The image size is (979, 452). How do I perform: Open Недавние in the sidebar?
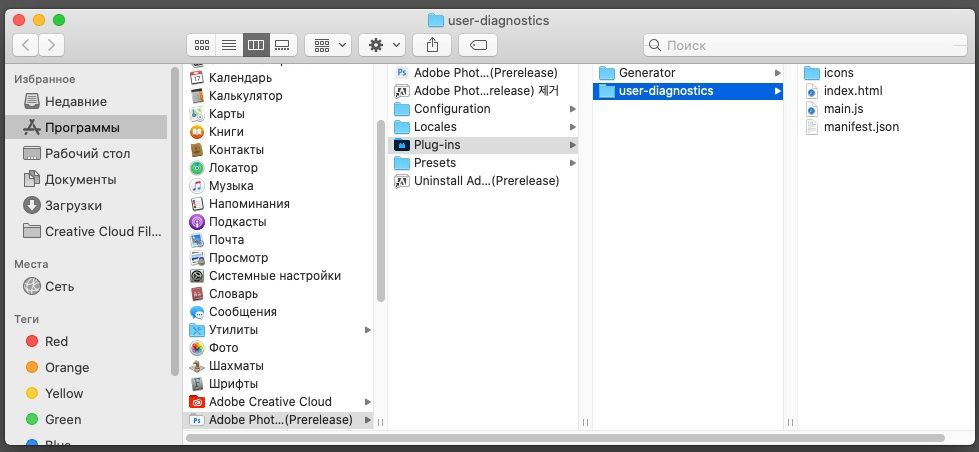(x=86, y=101)
